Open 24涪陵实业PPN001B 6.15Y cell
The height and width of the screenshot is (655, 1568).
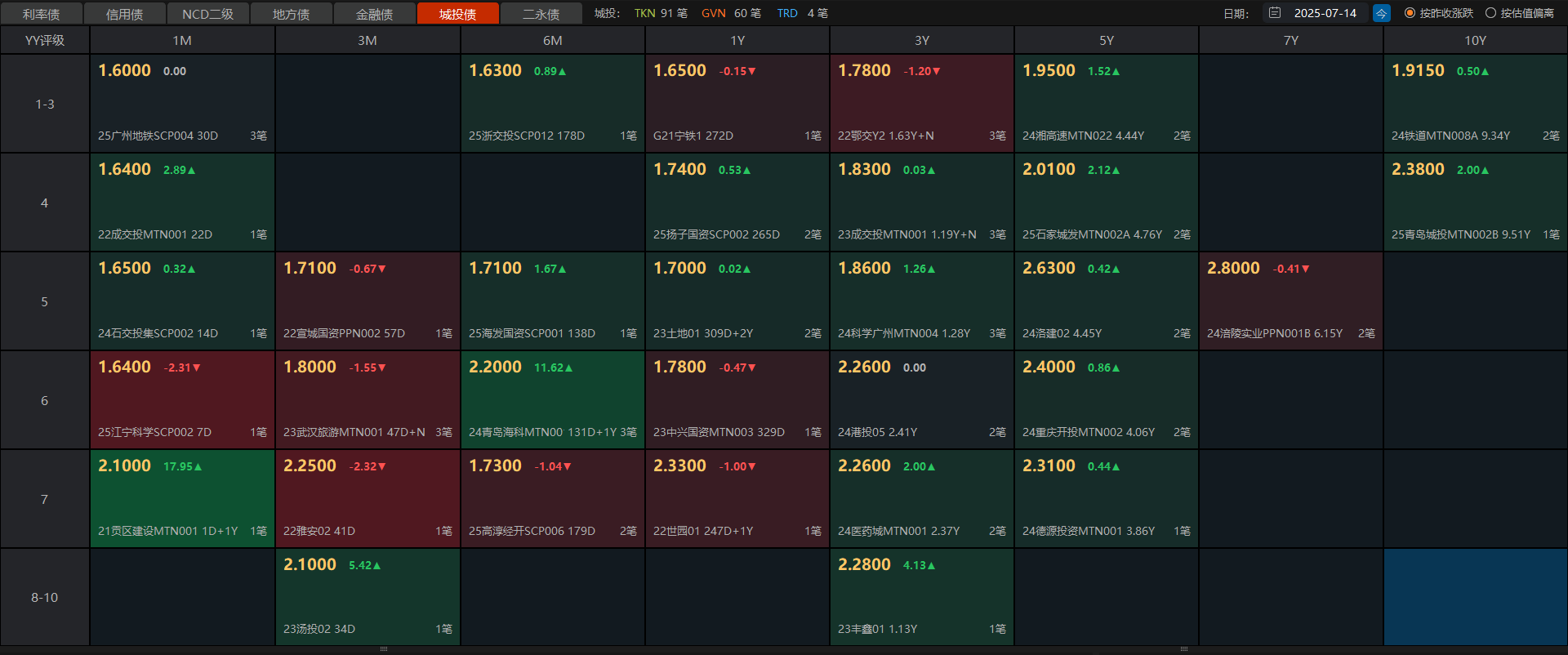click(x=1291, y=301)
